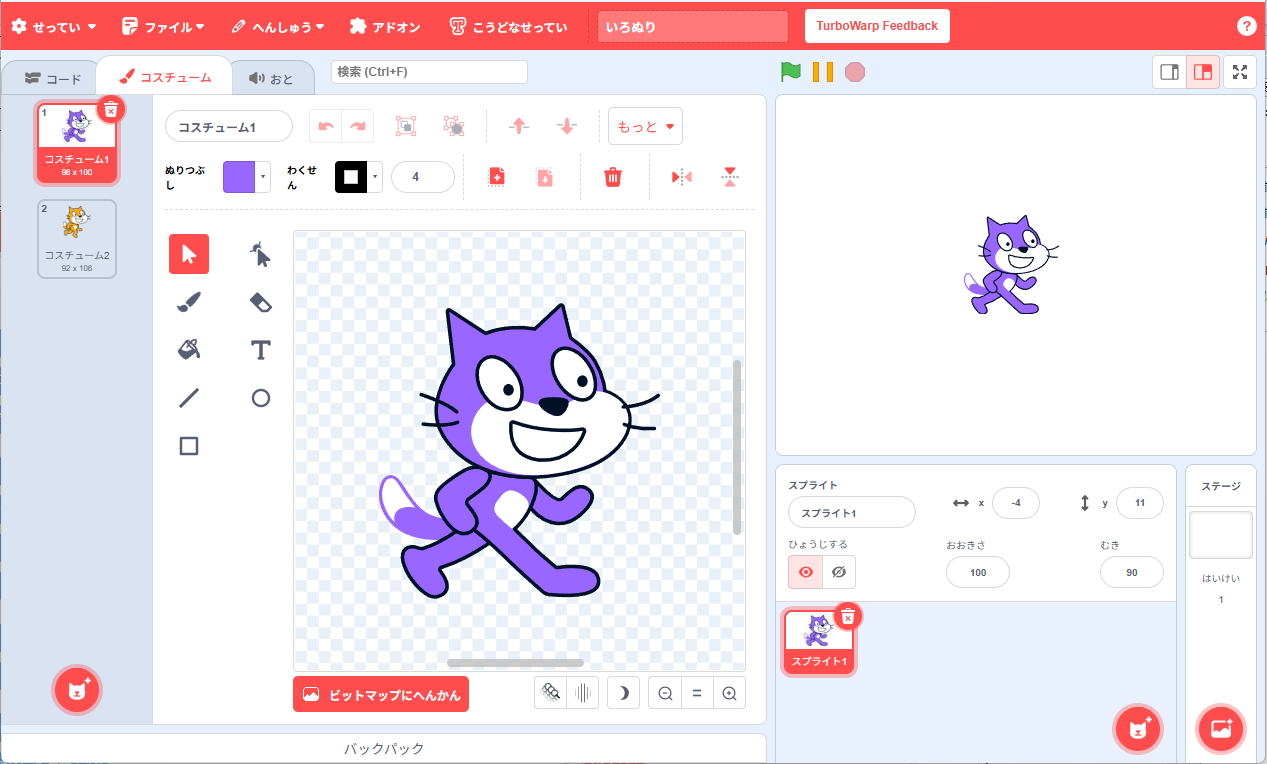
Task: Enter full screen stage mode
Action: tap(1240, 72)
